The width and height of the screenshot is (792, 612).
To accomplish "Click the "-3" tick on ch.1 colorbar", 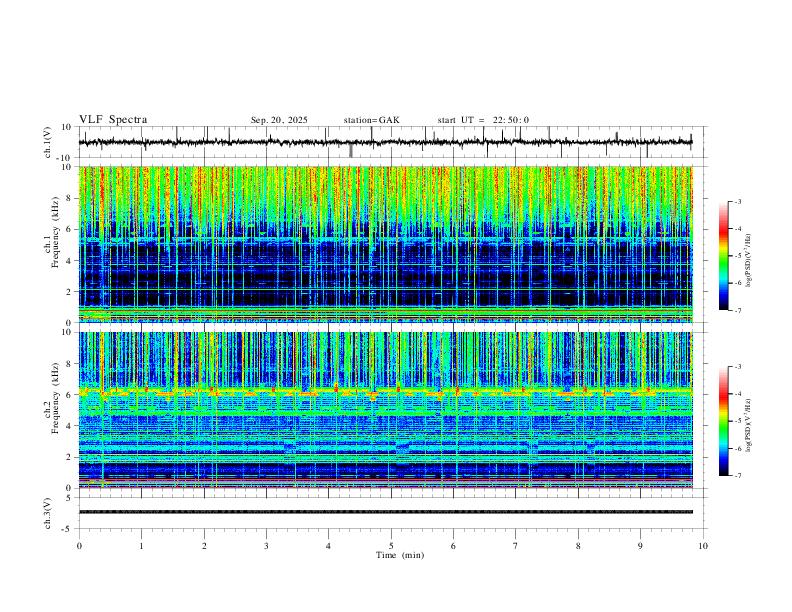I will (x=737, y=201).
